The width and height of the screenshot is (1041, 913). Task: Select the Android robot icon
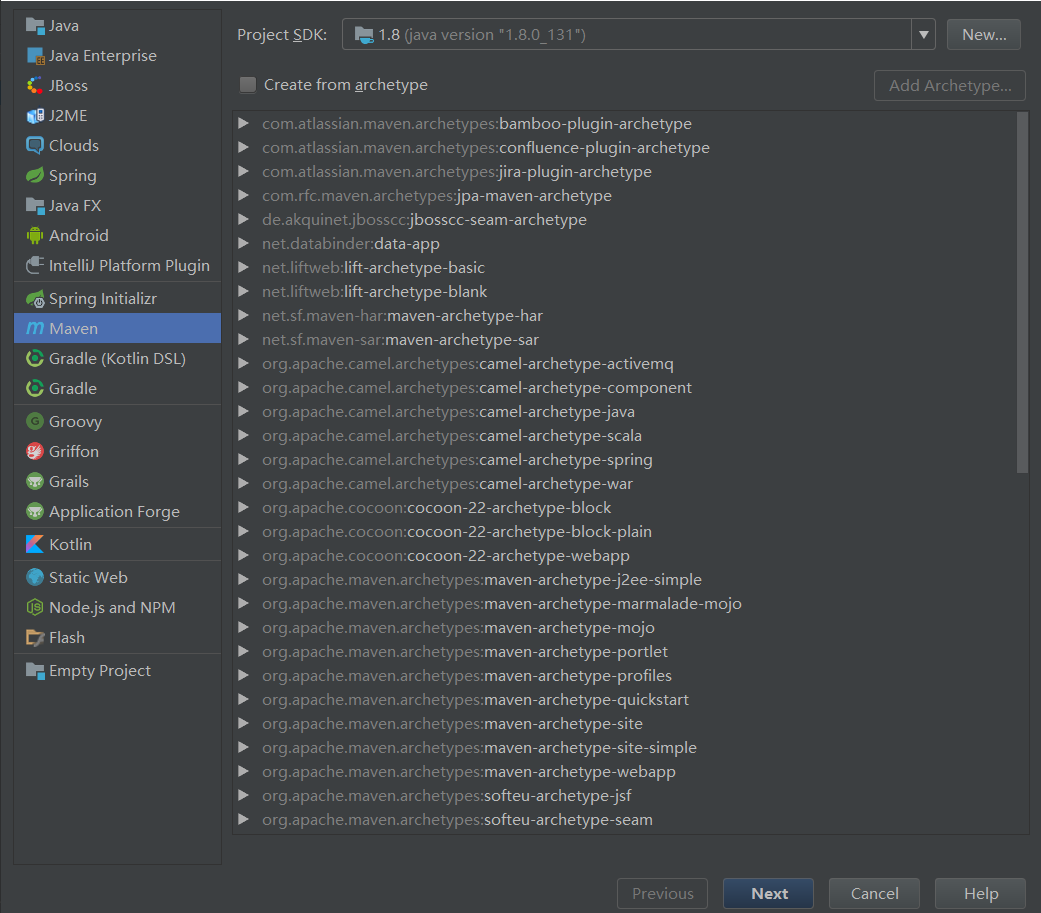[35, 235]
